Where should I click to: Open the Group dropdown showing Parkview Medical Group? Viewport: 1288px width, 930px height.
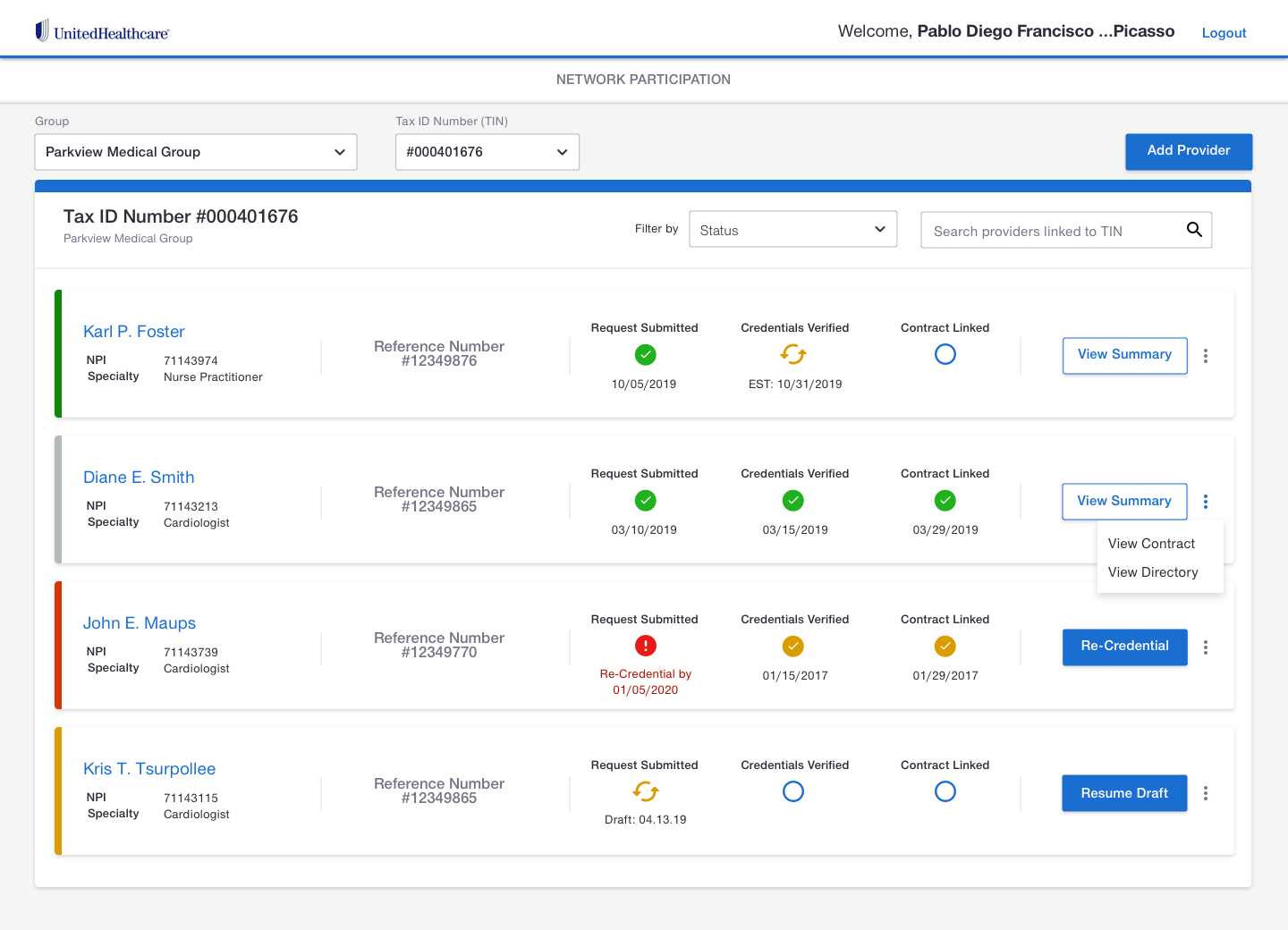pyautogui.click(x=195, y=151)
